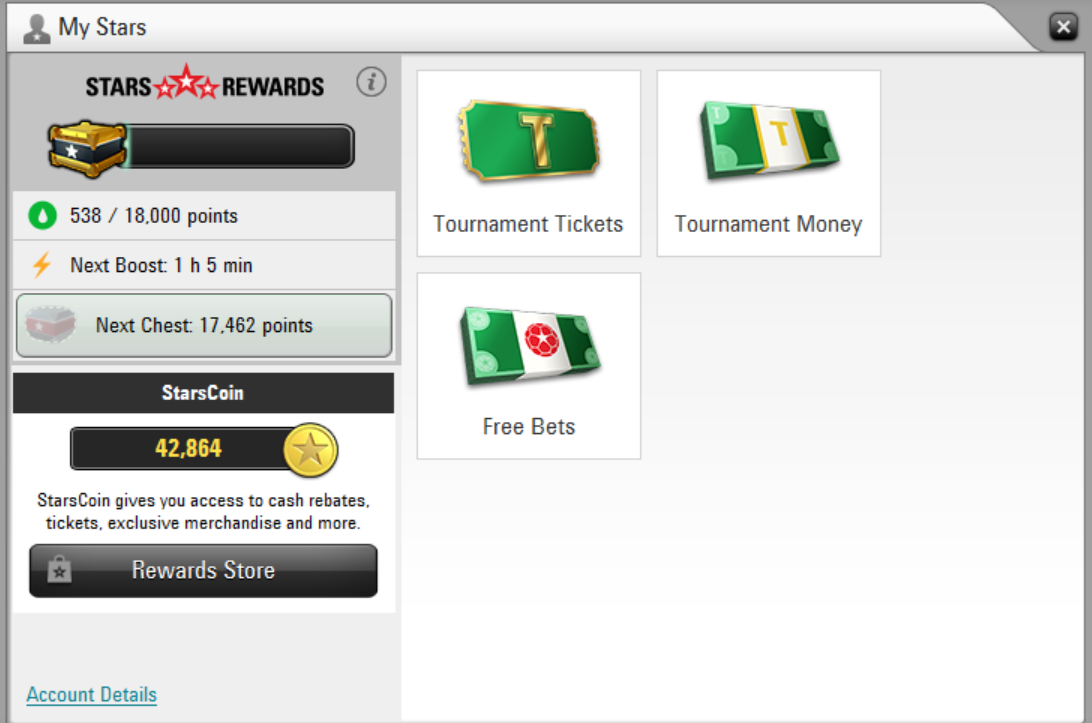Click the My Stars profile silhouette icon
This screenshot has height=723, width=1092.
tap(36, 29)
